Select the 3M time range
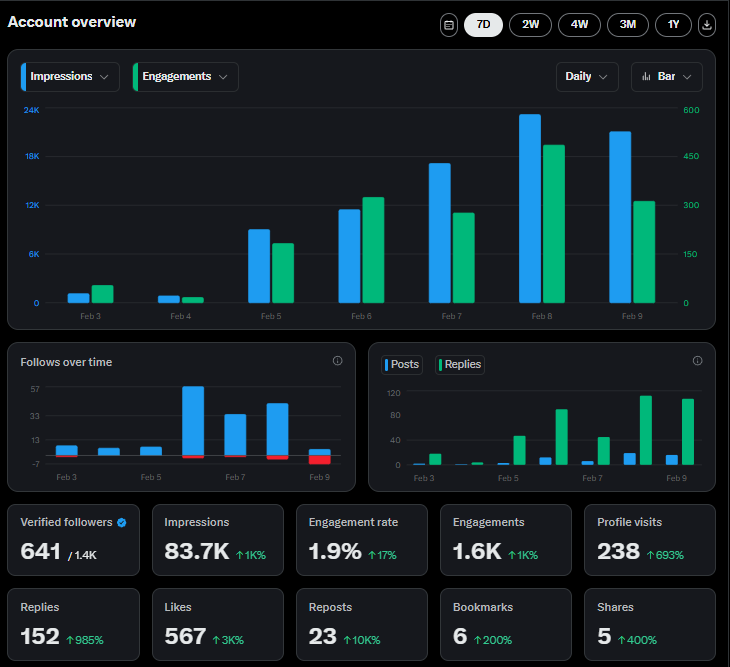Viewport: 730px width, 667px height. pyautogui.click(x=628, y=25)
